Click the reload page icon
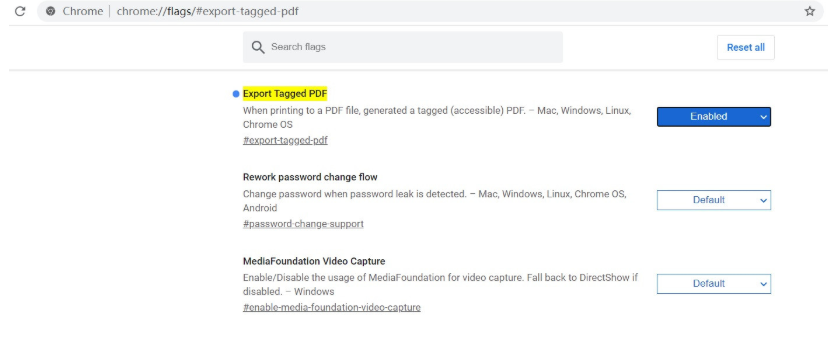This screenshot has height=364, width=828. 20,11
